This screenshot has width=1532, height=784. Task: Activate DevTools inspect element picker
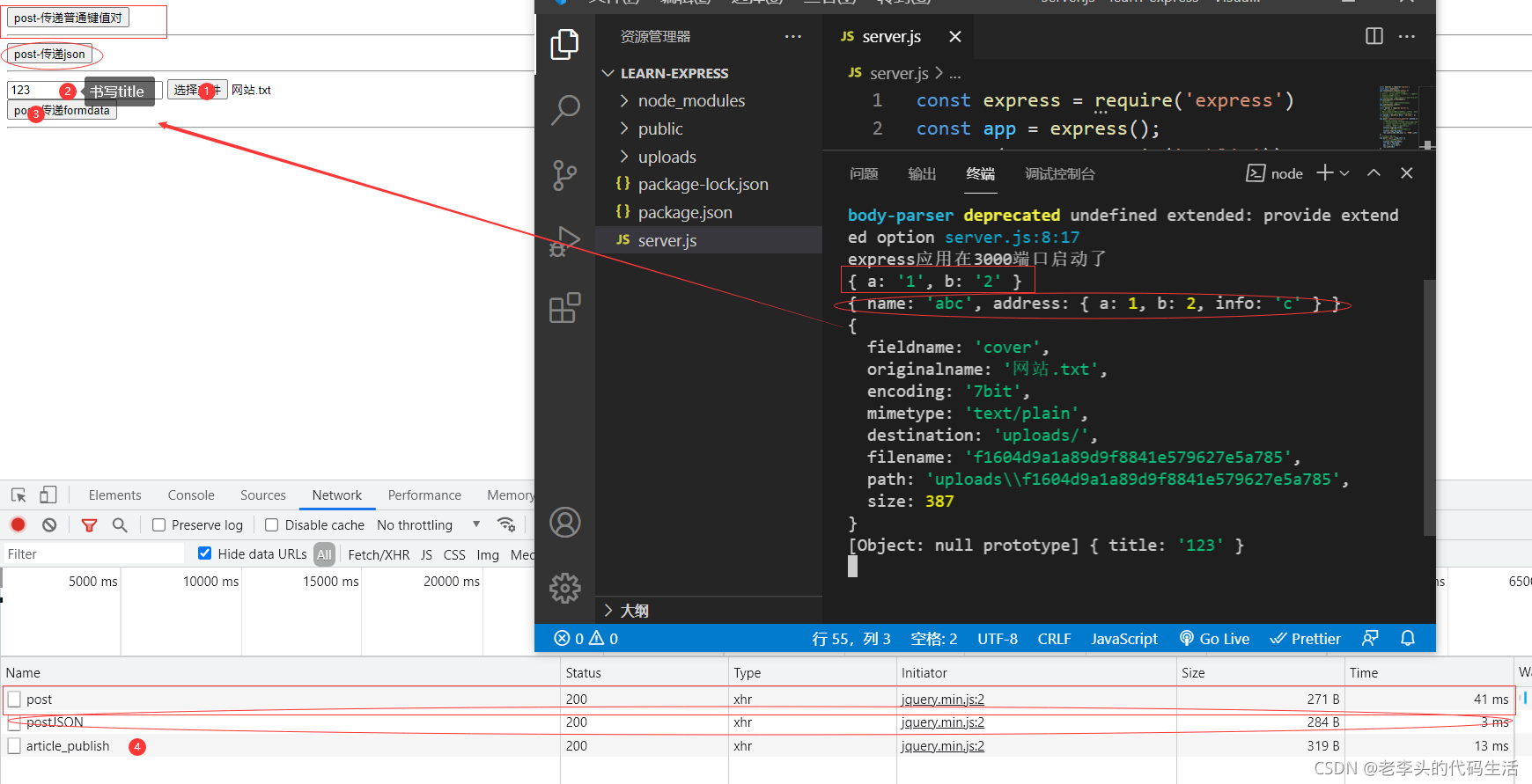coord(18,495)
